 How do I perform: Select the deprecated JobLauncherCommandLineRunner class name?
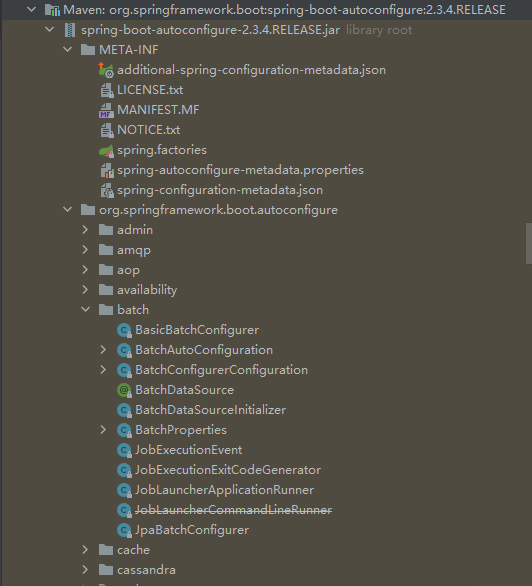[x=233, y=510]
